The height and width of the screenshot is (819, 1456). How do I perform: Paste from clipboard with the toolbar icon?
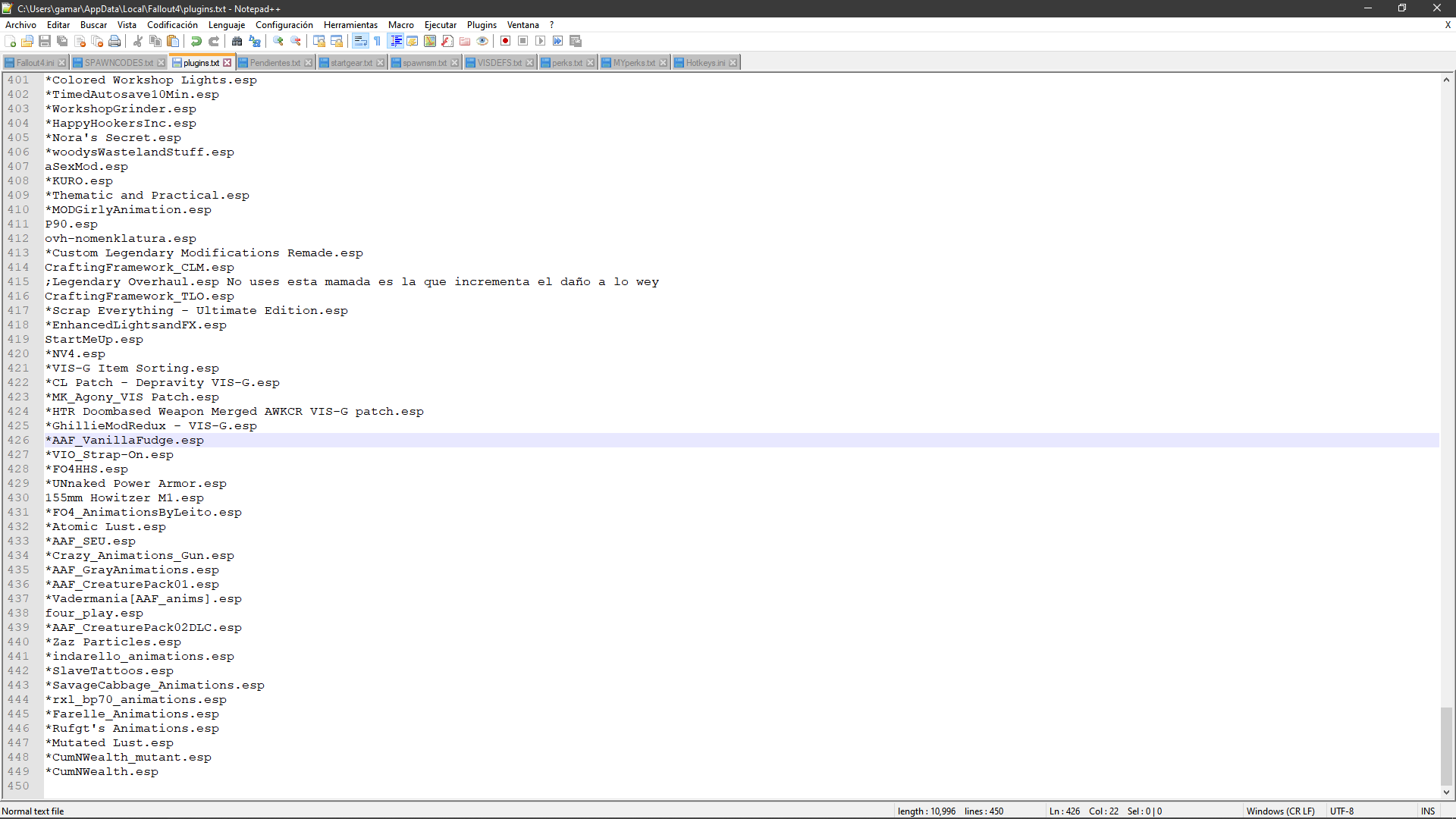coord(173,41)
